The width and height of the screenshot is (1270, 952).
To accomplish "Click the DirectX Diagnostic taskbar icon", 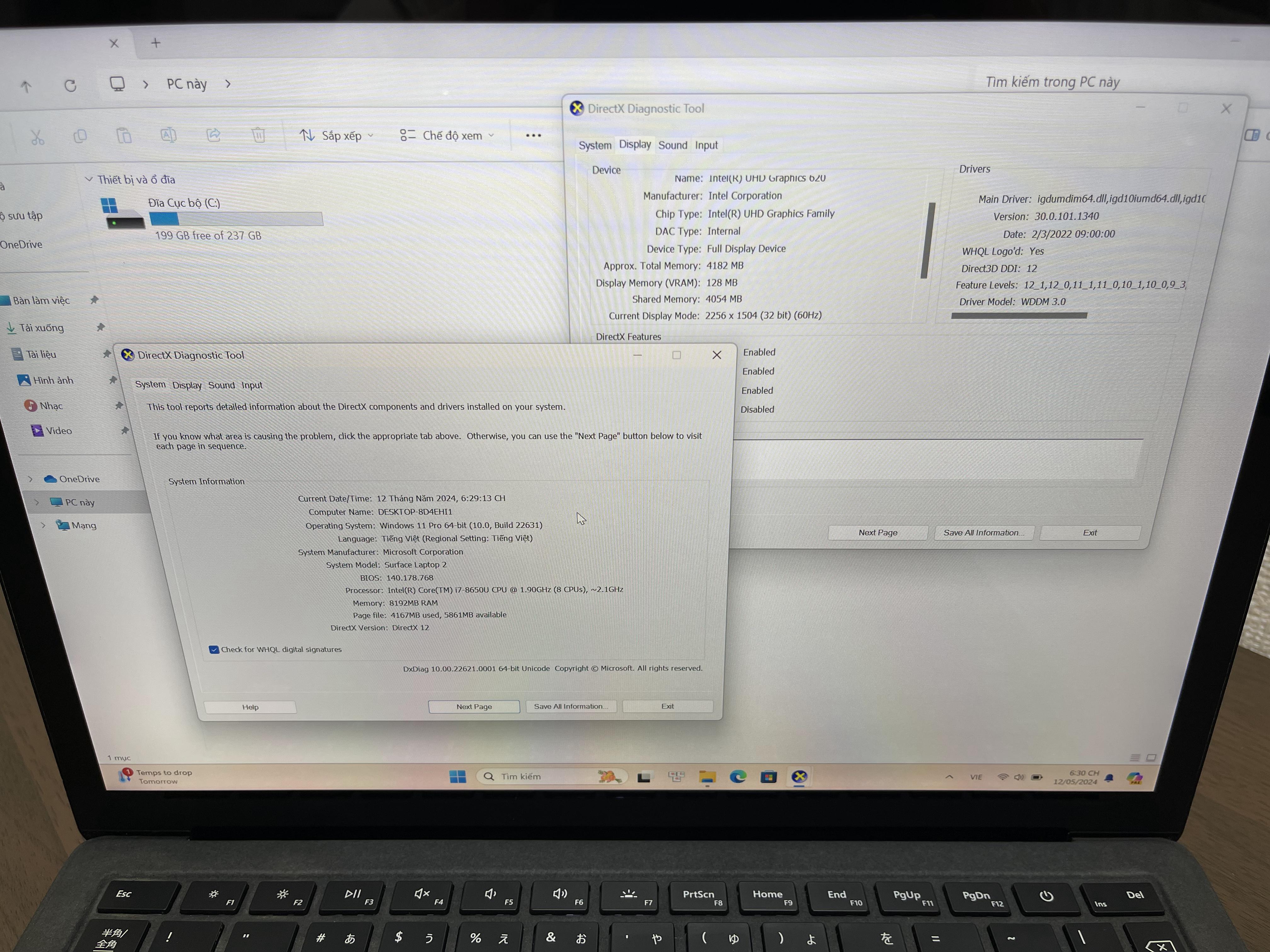I will point(799,777).
